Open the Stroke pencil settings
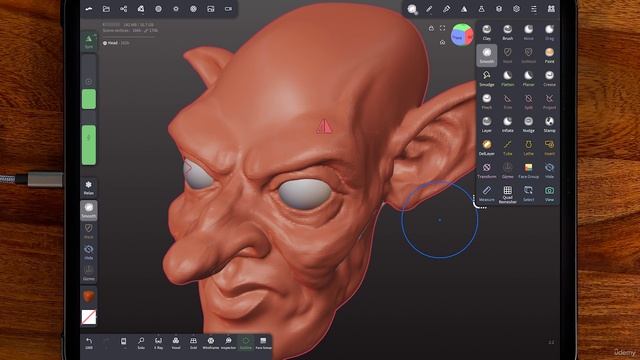Screen dimensions: 640x360 click(429, 9)
